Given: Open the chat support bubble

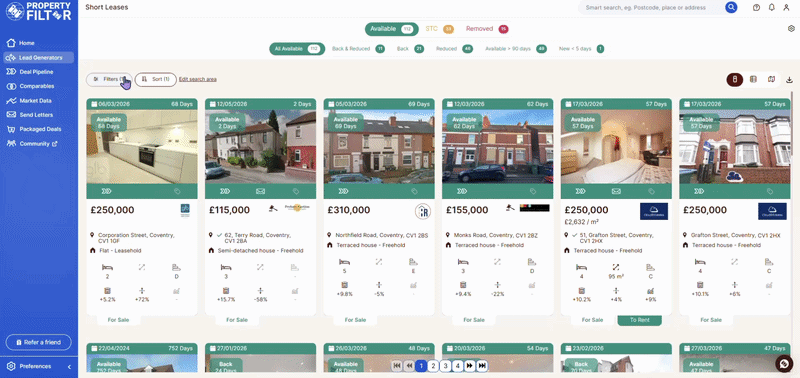Looking at the screenshot, I should [783, 364].
